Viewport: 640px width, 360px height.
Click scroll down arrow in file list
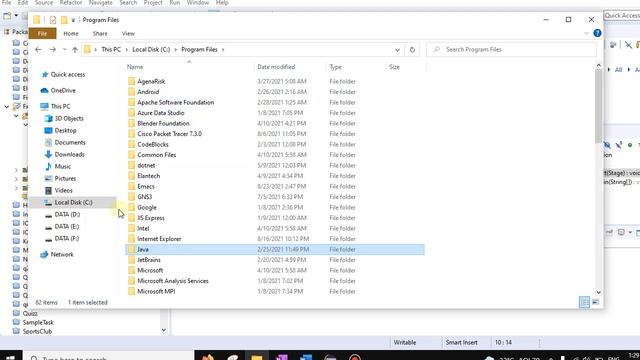[x=598, y=292]
